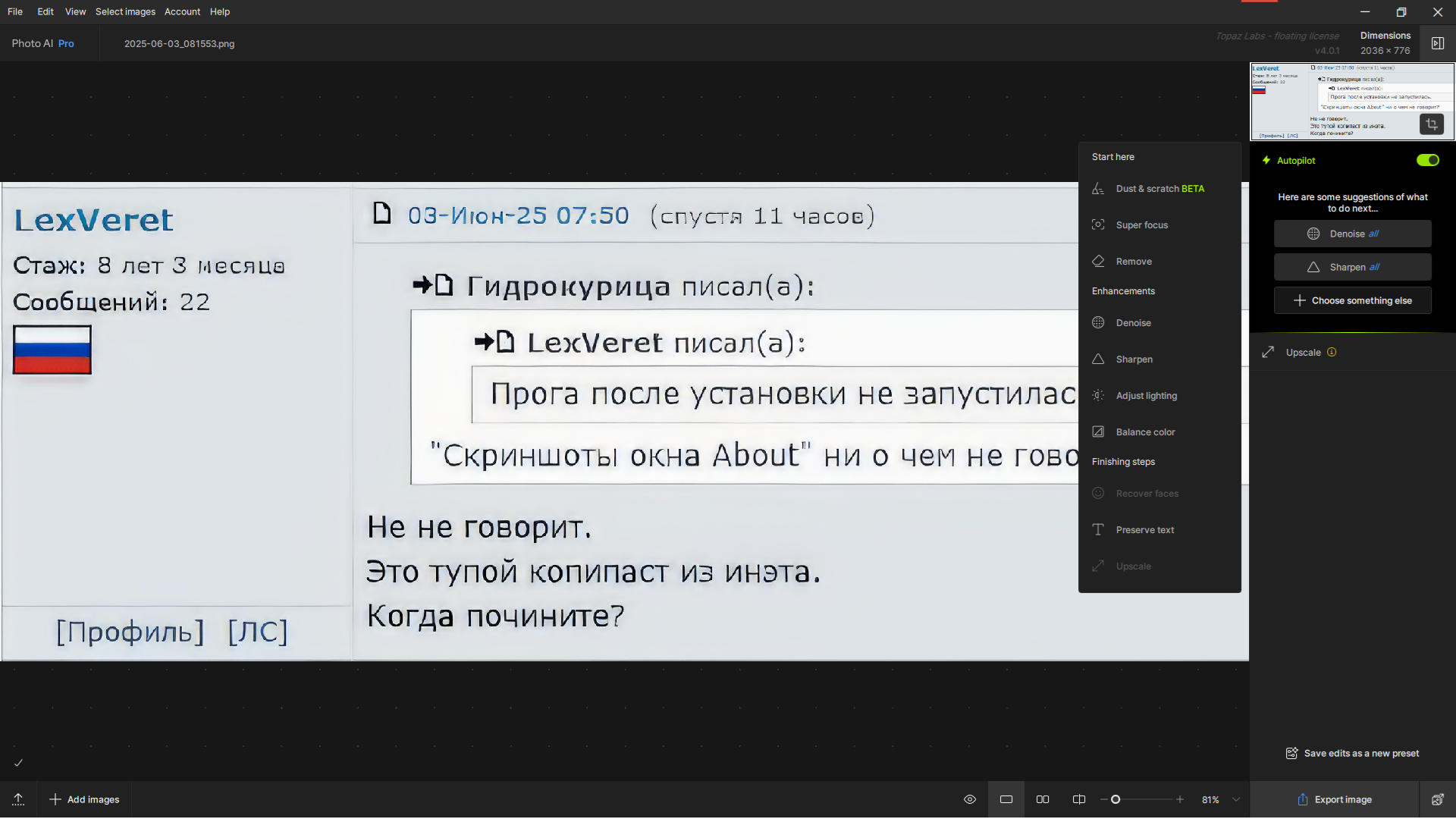This screenshot has height=819, width=1456.
Task: Click export settings icon beside Export image
Action: tap(1437, 799)
